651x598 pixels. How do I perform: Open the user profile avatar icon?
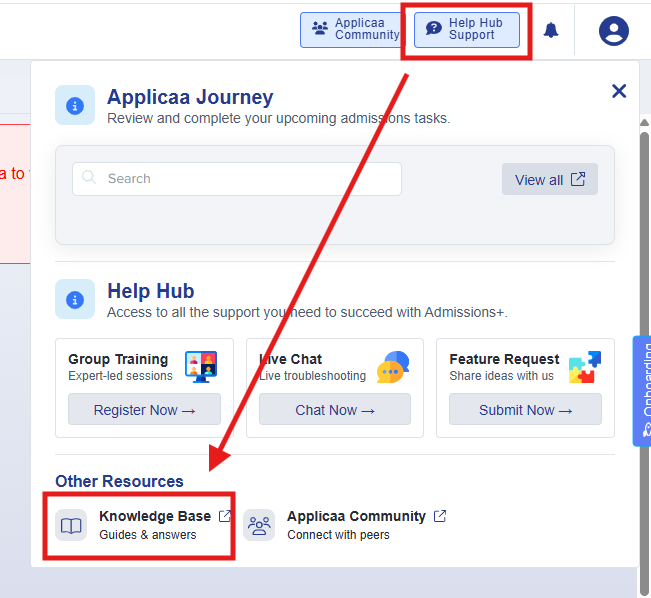click(613, 31)
